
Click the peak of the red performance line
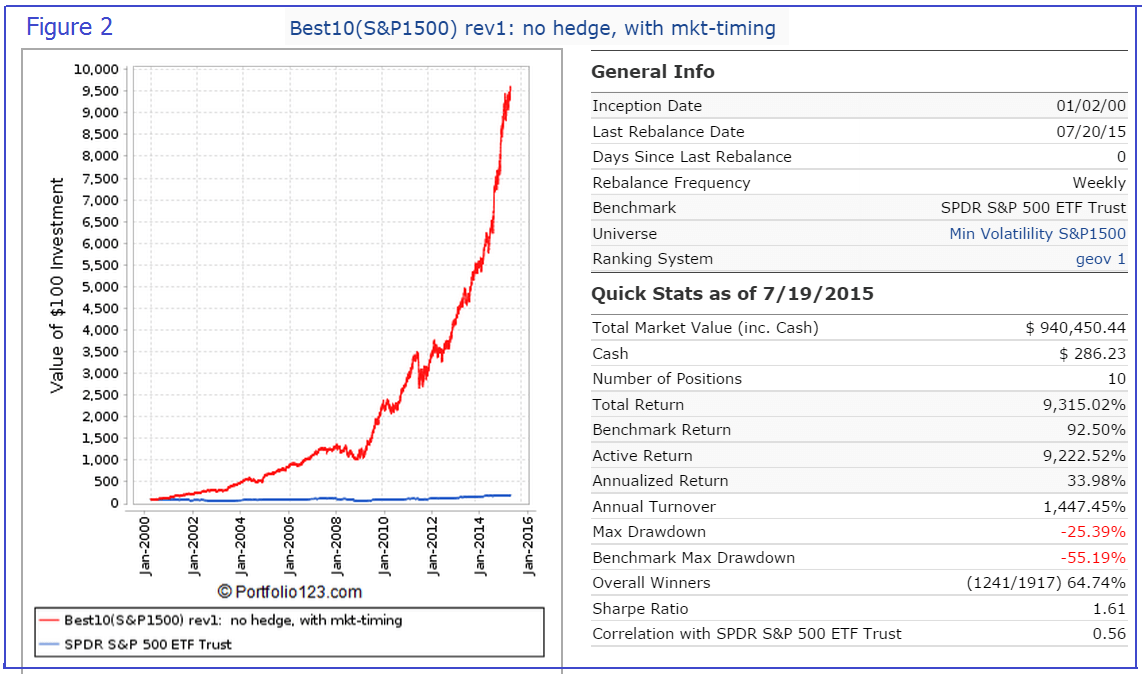click(x=510, y=87)
